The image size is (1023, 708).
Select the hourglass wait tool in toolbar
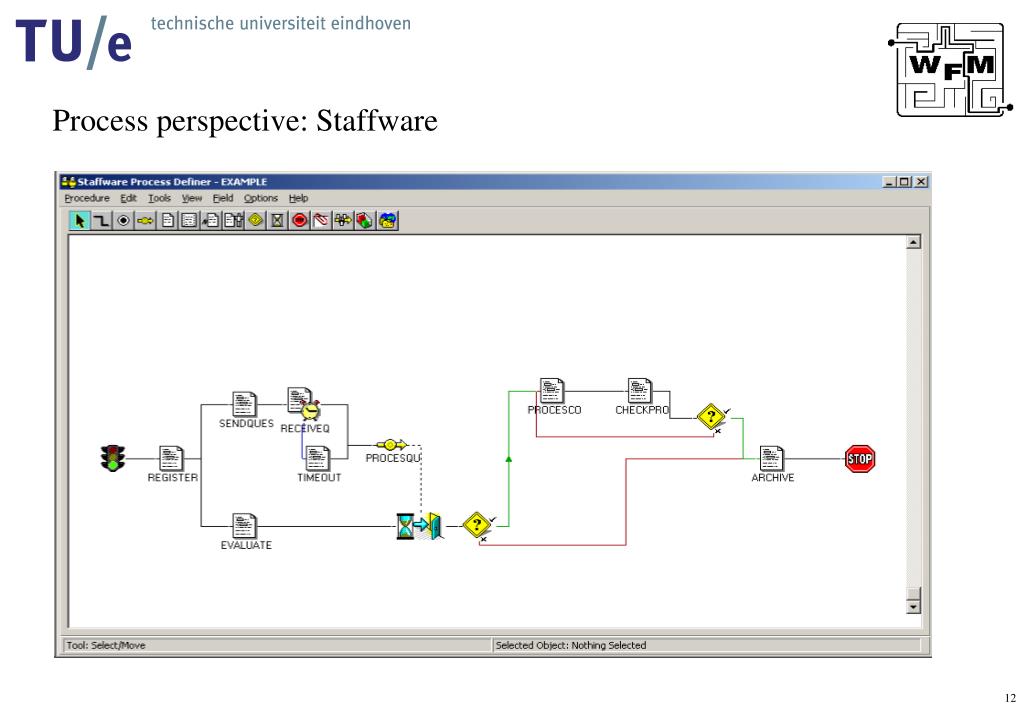pos(277,221)
